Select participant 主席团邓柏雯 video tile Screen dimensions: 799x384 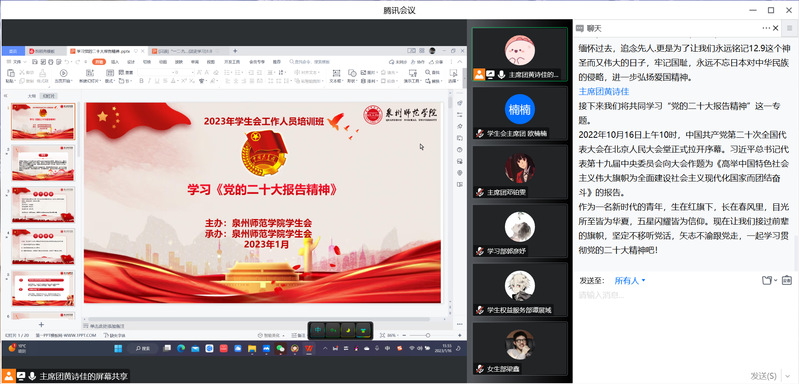(520, 172)
